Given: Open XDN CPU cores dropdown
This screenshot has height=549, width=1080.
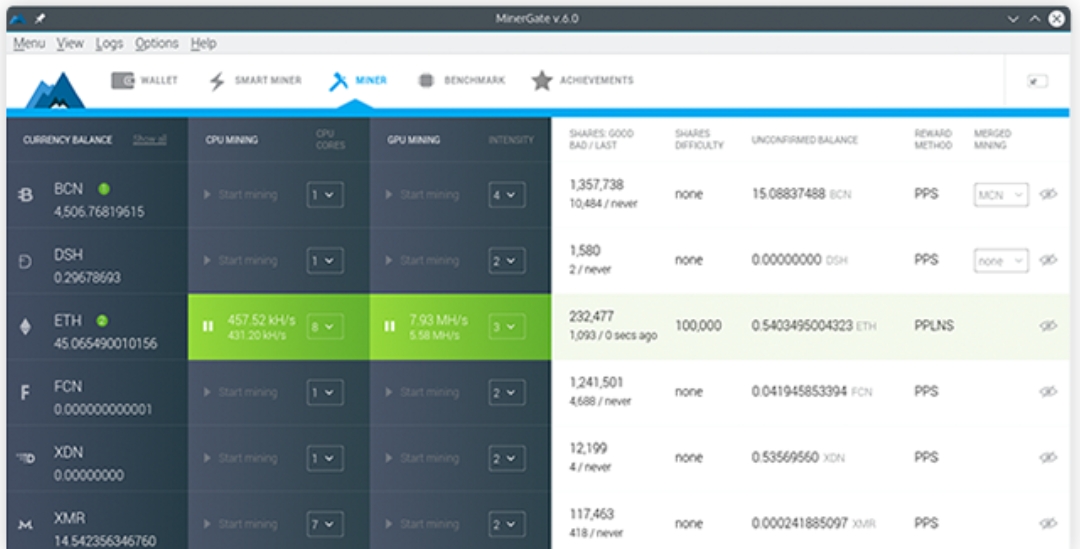Looking at the screenshot, I should (x=325, y=459).
